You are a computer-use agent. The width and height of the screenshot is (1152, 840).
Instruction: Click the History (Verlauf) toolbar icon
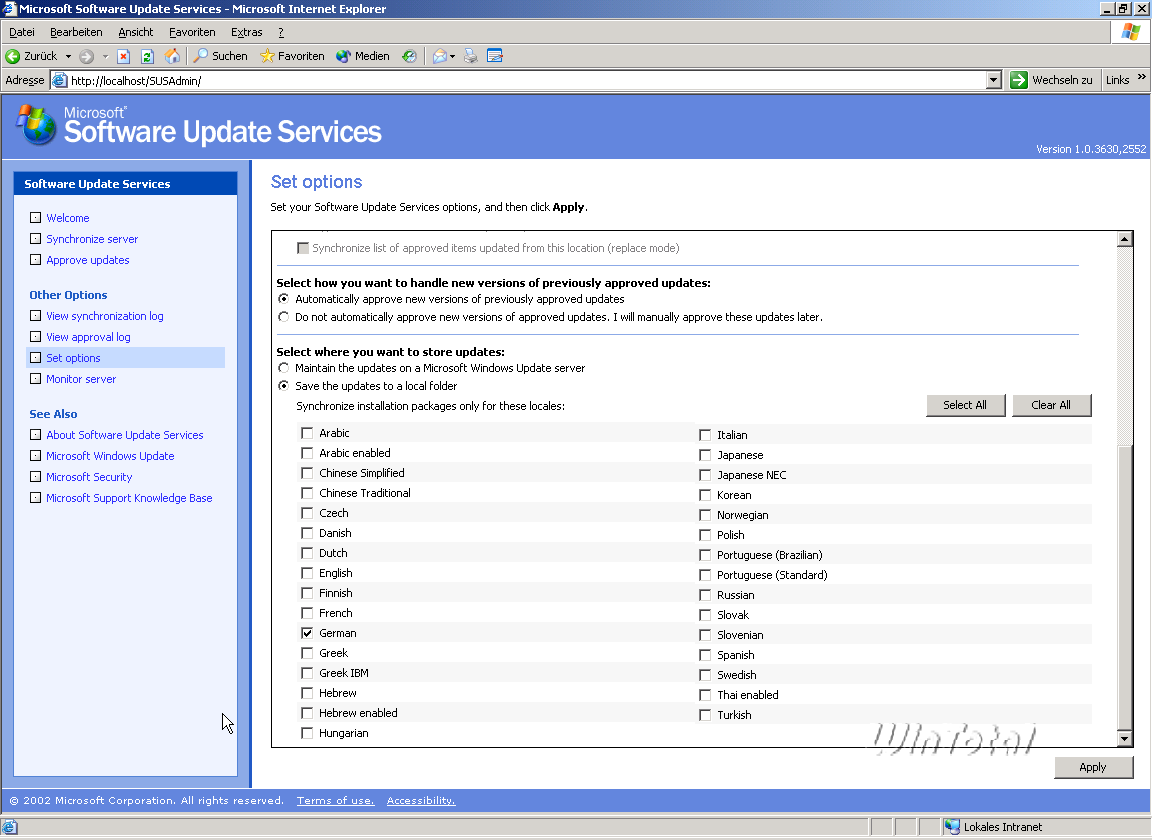pyautogui.click(x=409, y=56)
